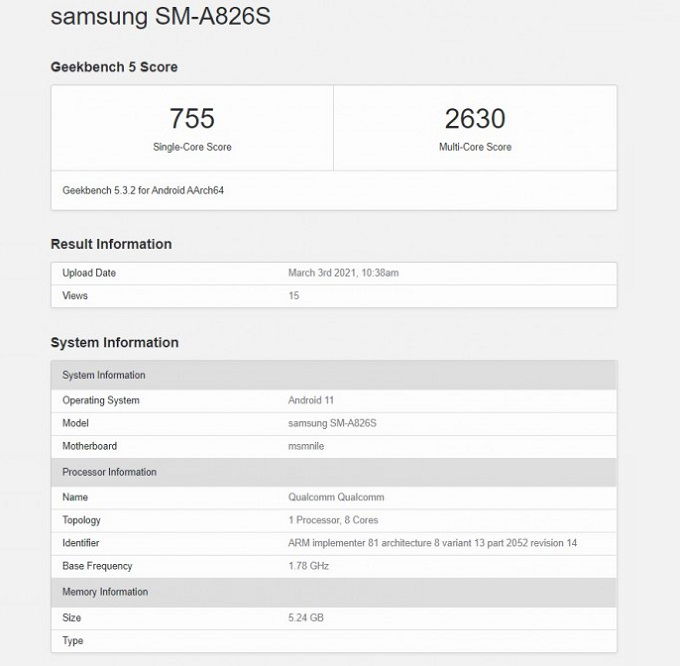Select the motherboard value msmnile

click(306, 446)
